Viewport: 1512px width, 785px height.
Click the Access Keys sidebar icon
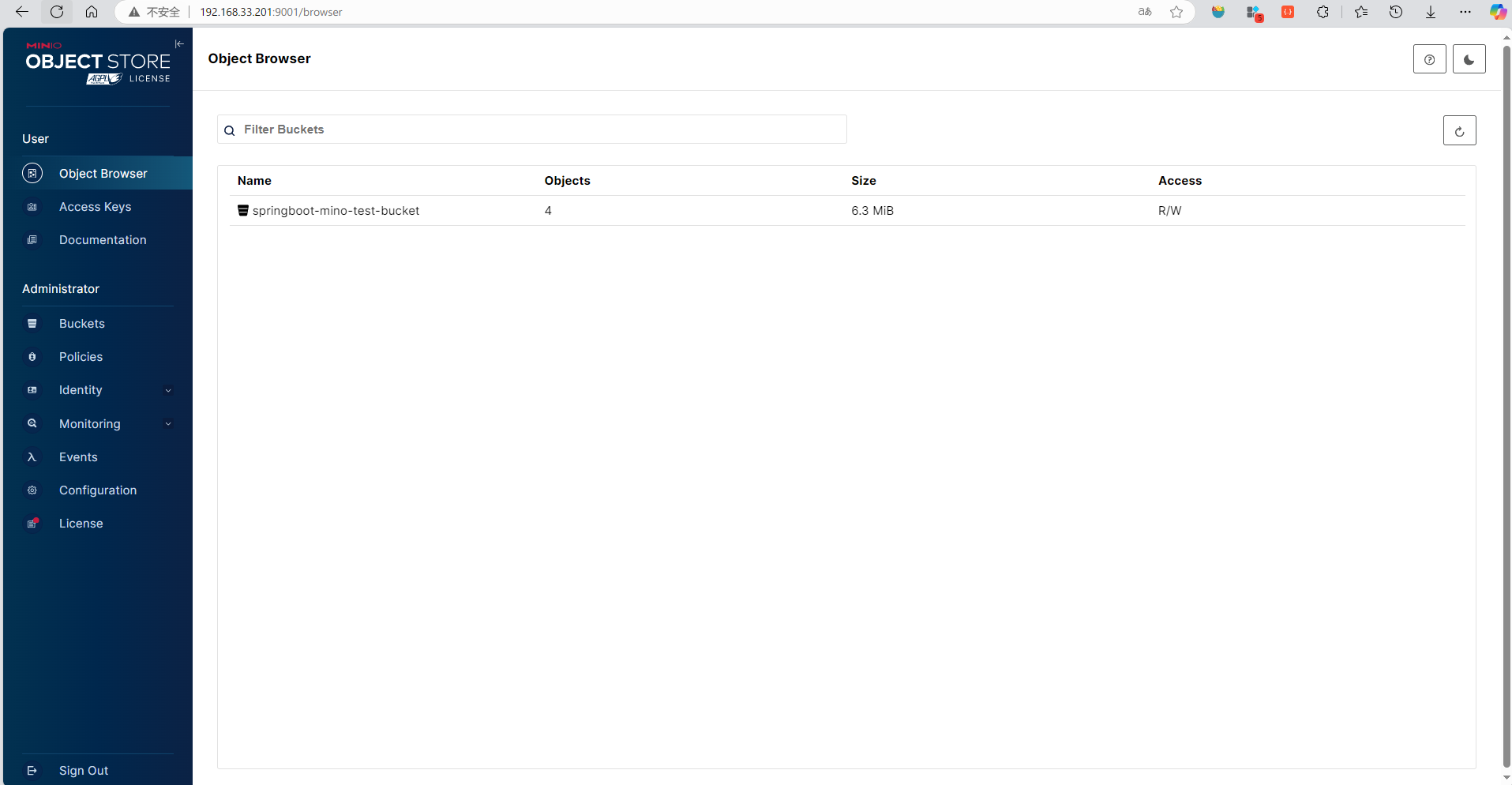[32, 207]
